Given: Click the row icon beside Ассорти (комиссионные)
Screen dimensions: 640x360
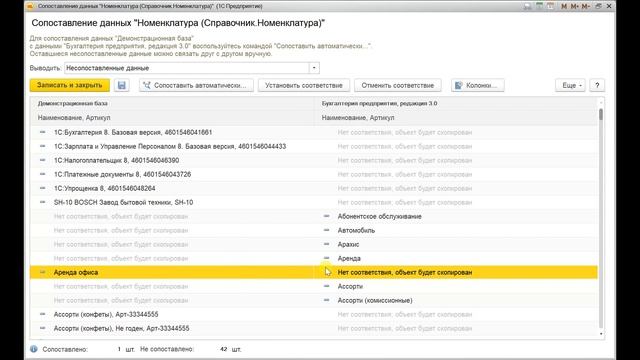Looking at the screenshot, I should [327, 300].
